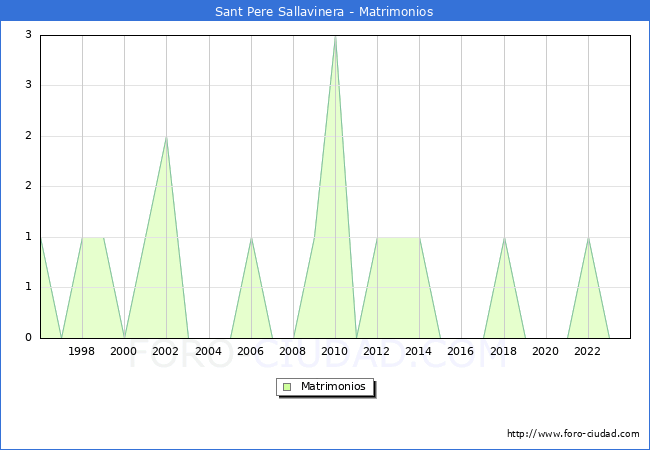
Task: Select the 2014 x-axis label
Action: (419, 351)
